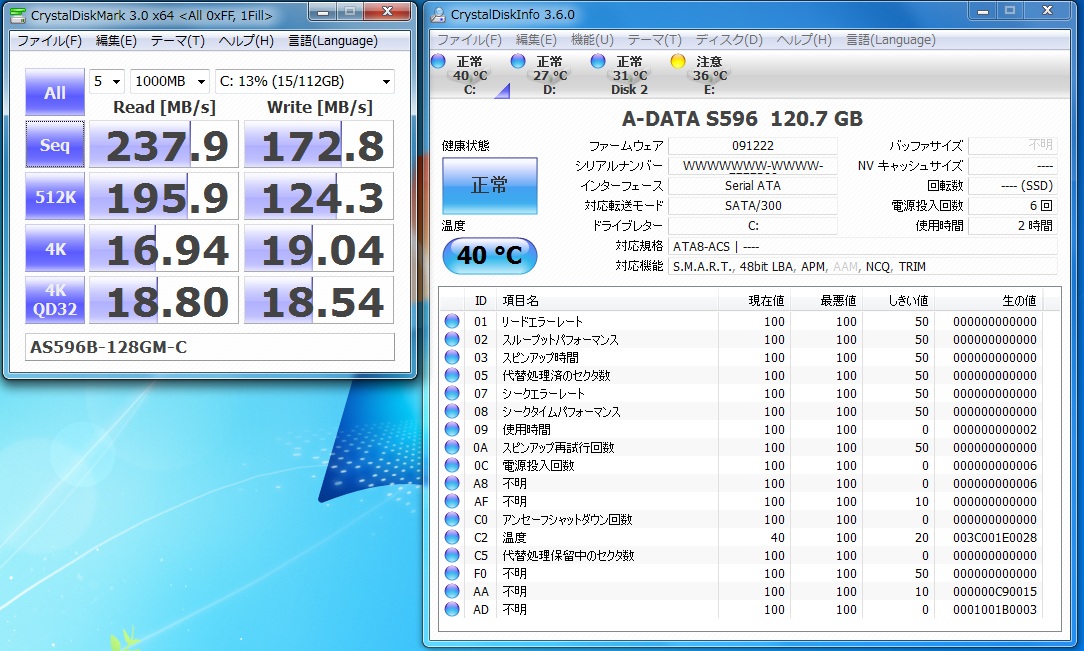This screenshot has height=651, width=1084.
Task: Click the status orb for attribute AF
Action: (452, 500)
